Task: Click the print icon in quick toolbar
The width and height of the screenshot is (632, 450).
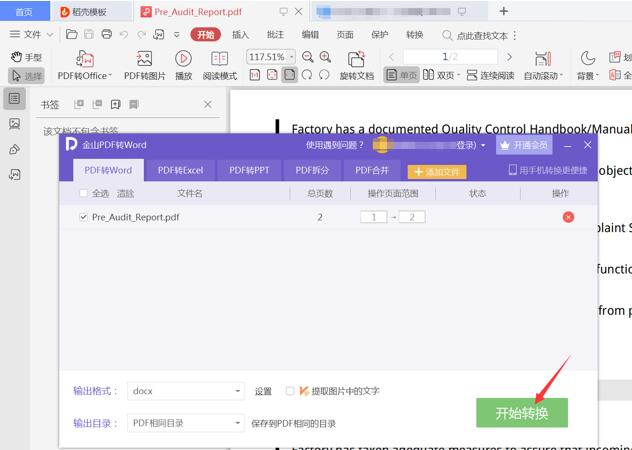Action: pos(106,35)
